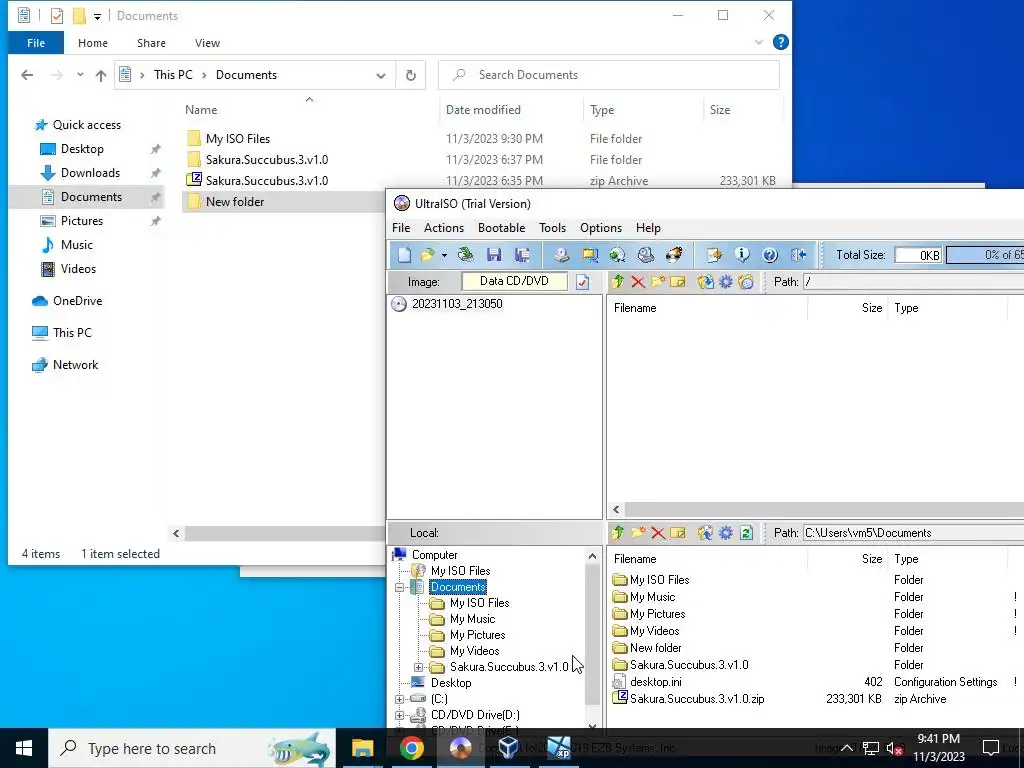The image size is (1024, 768).
Task: Save the image using the floppy disk icon
Action: (494, 255)
